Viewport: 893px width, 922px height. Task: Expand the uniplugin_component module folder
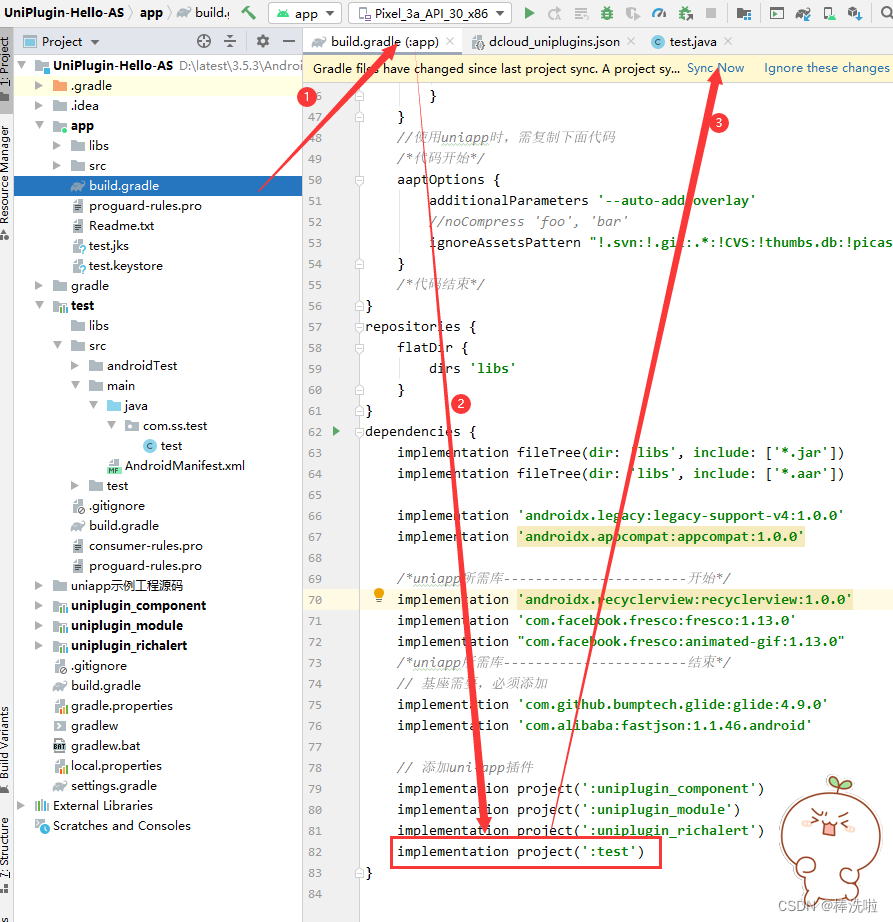point(39,606)
